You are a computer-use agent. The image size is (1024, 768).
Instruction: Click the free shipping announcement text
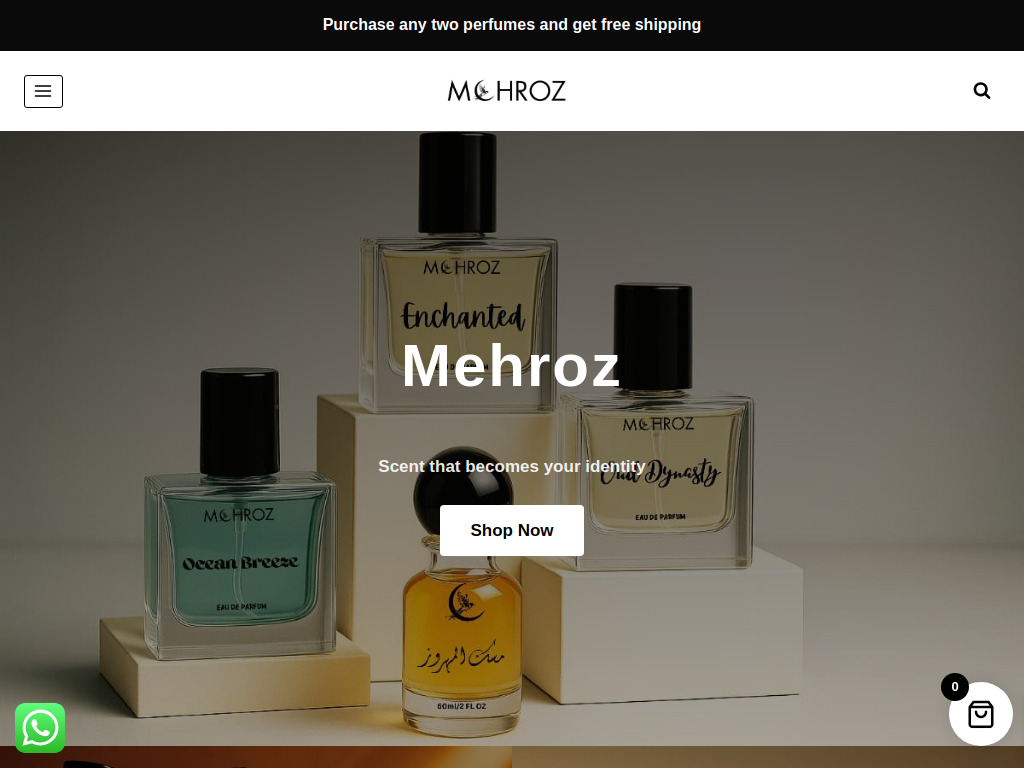[x=512, y=25]
